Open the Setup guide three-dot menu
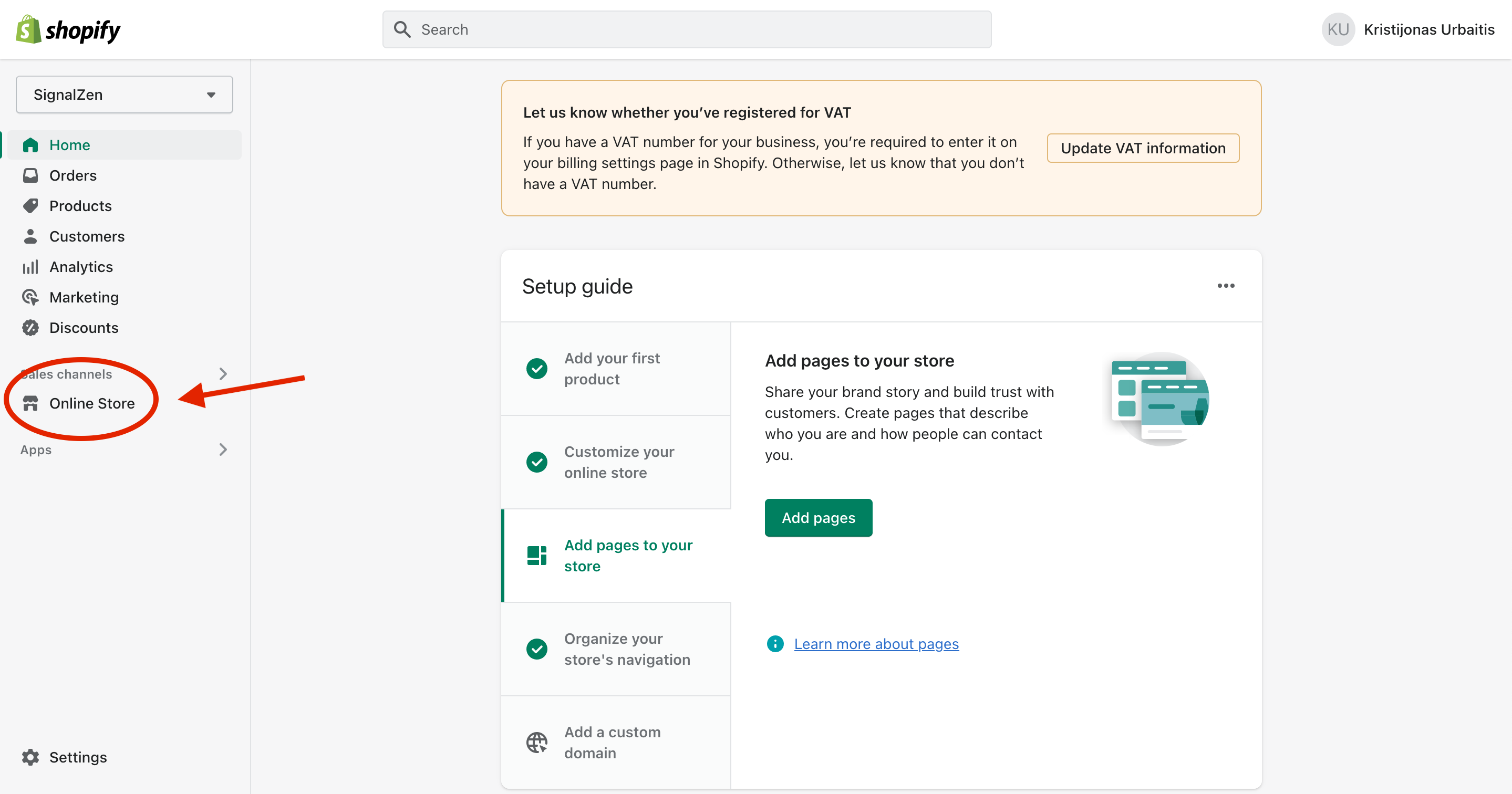Viewport: 1512px width, 794px height. 1226,286
